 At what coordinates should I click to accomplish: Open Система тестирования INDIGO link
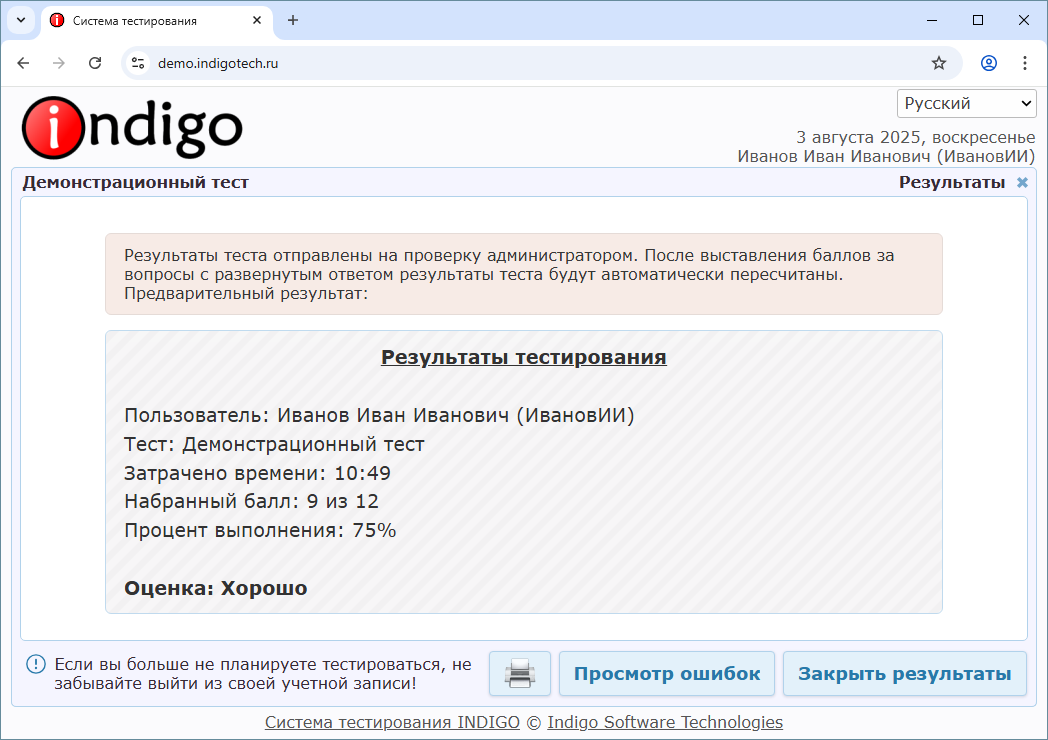pos(392,723)
